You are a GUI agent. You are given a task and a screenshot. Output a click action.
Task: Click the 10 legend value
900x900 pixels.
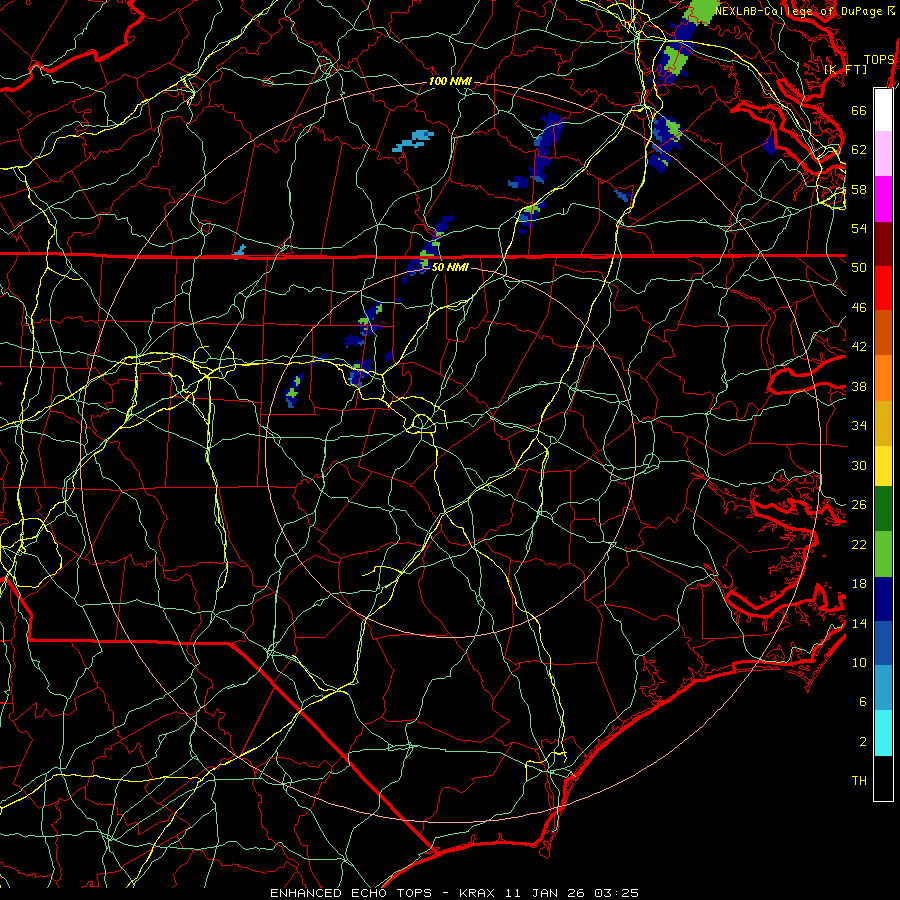(x=859, y=662)
